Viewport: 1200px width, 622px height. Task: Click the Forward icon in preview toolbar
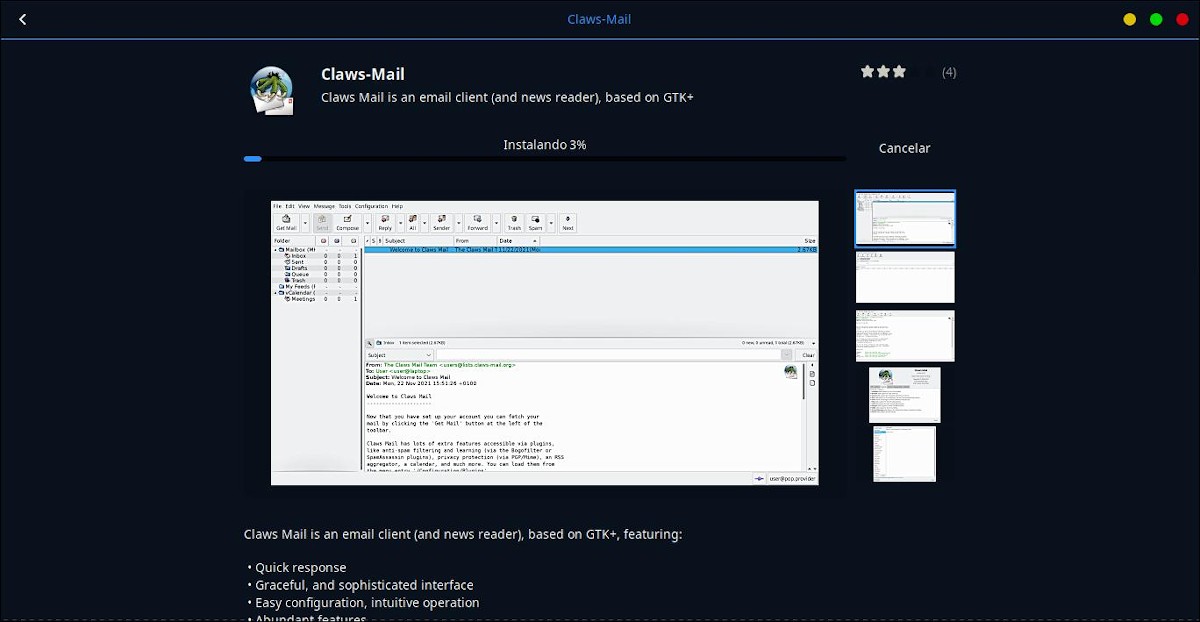tap(477, 221)
